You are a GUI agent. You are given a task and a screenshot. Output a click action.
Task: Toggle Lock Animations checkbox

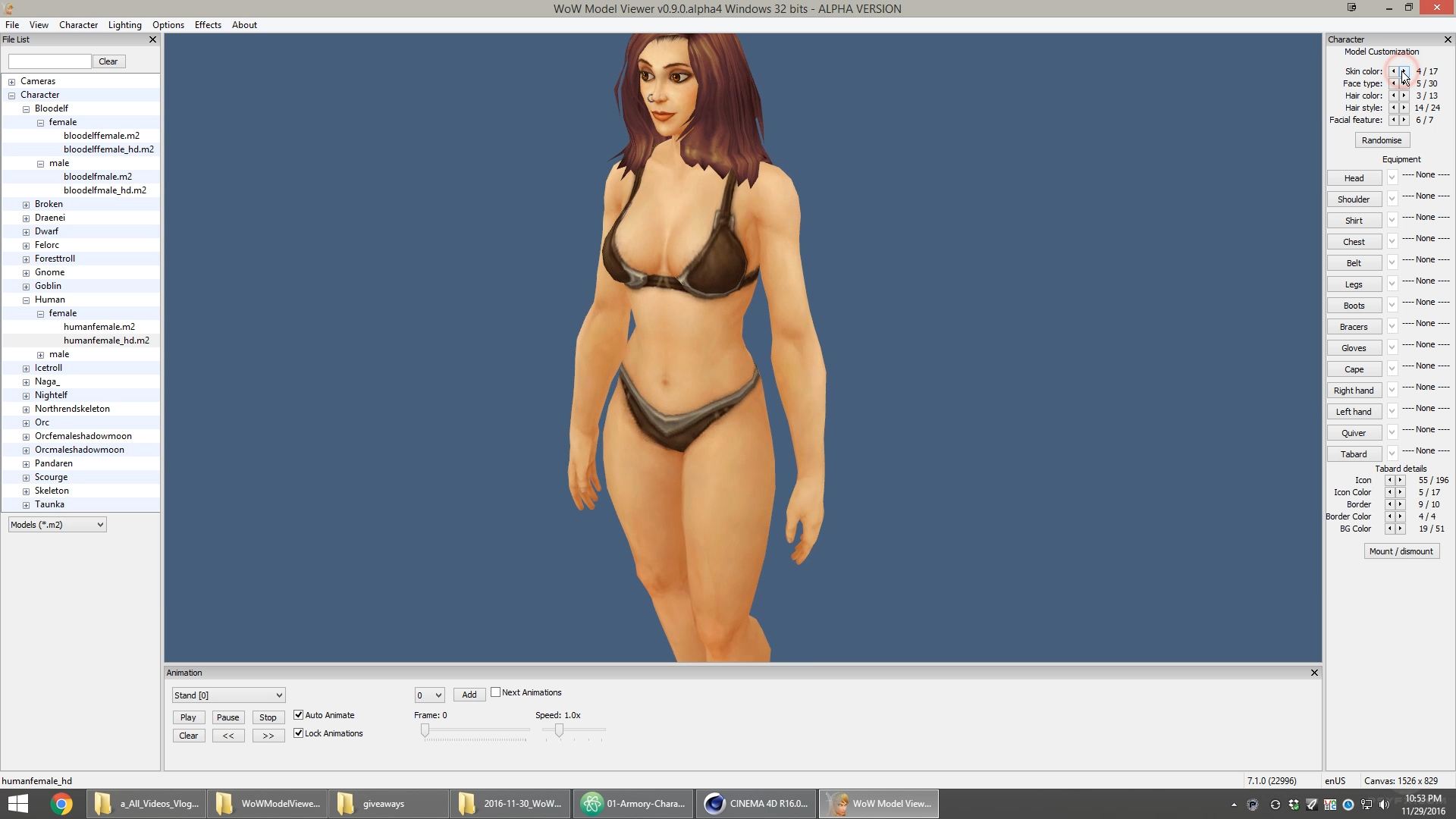(x=298, y=733)
